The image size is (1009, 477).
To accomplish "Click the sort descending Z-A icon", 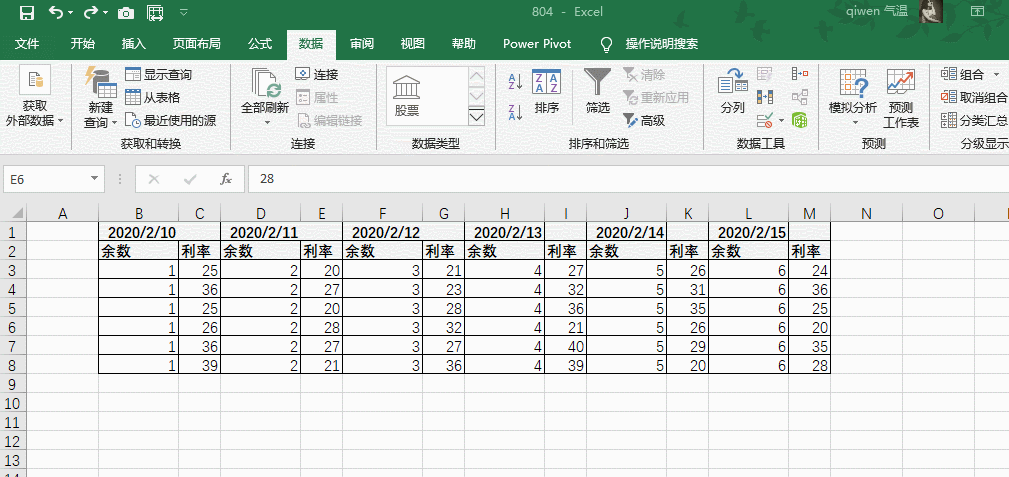I will (x=515, y=111).
